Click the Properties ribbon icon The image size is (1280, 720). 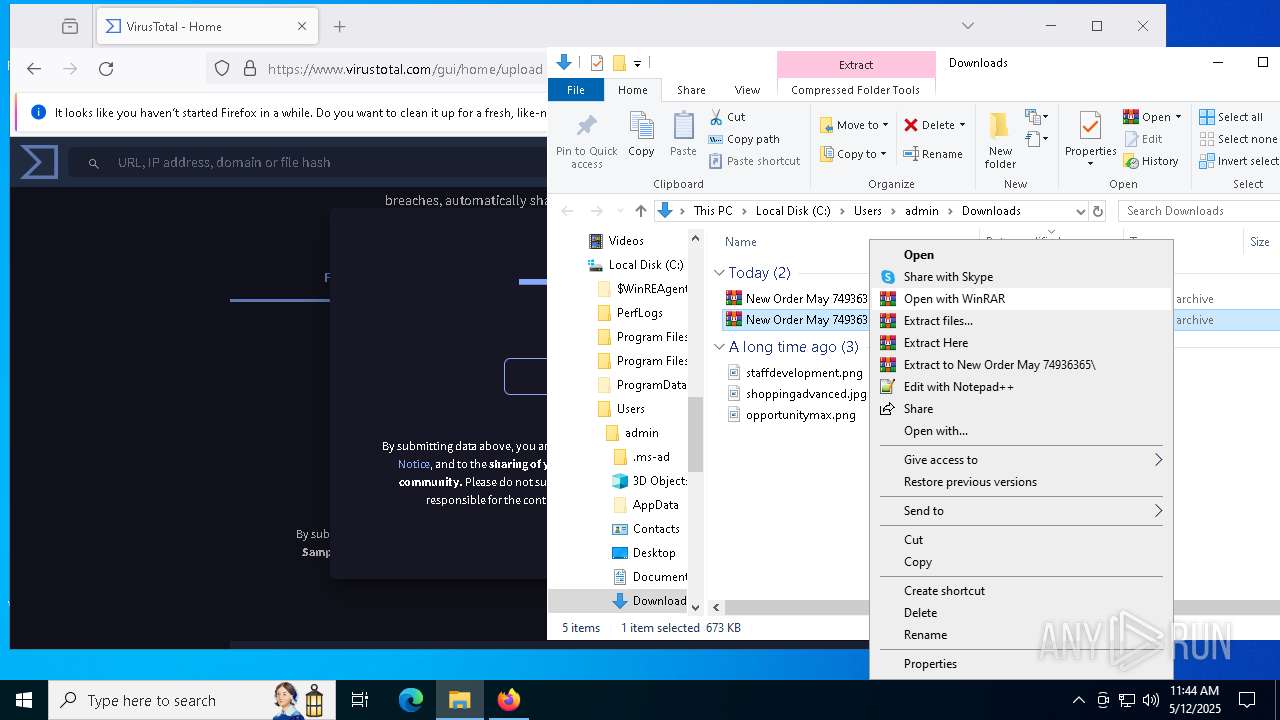click(x=1090, y=140)
